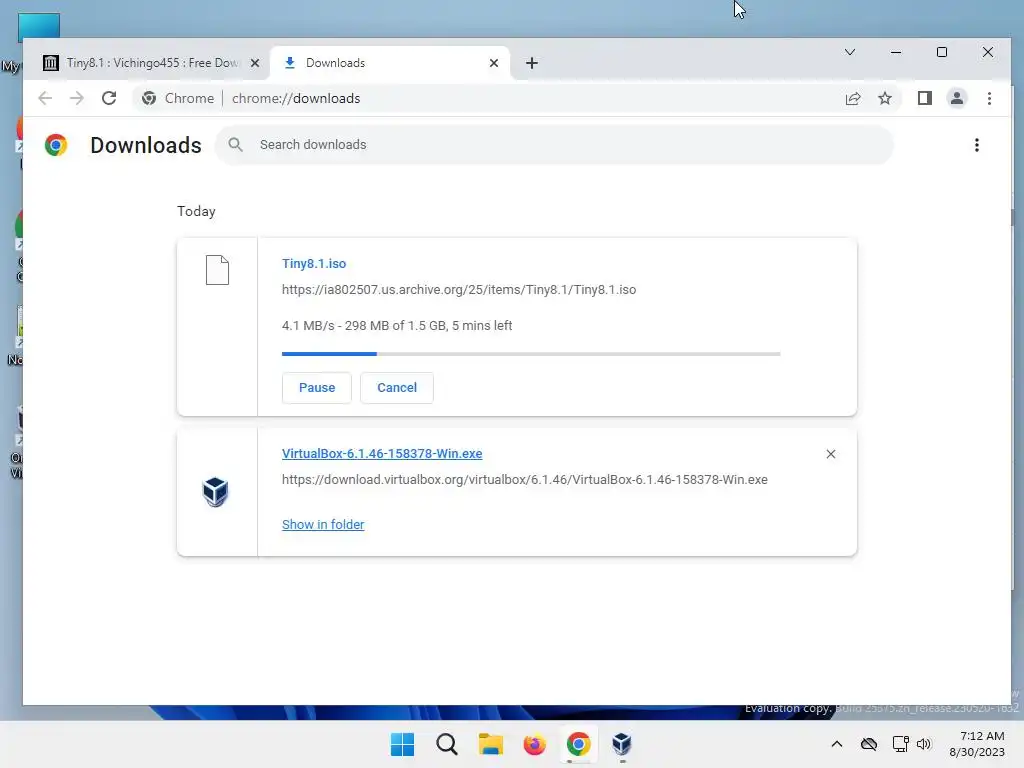
Task: Click the cloud sync tray icon
Action: point(869,744)
